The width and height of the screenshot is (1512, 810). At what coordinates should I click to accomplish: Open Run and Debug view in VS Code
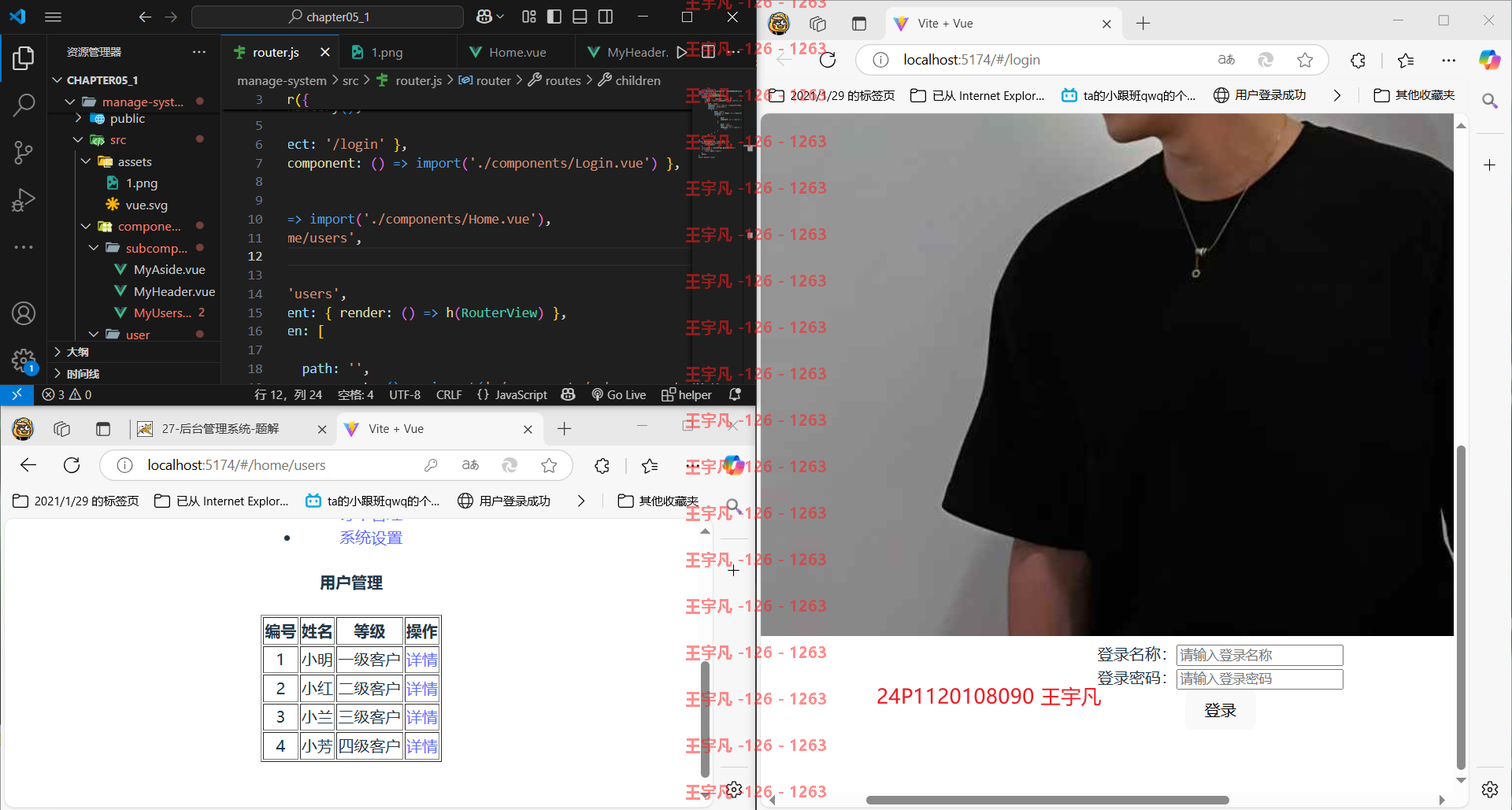tap(24, 199)
